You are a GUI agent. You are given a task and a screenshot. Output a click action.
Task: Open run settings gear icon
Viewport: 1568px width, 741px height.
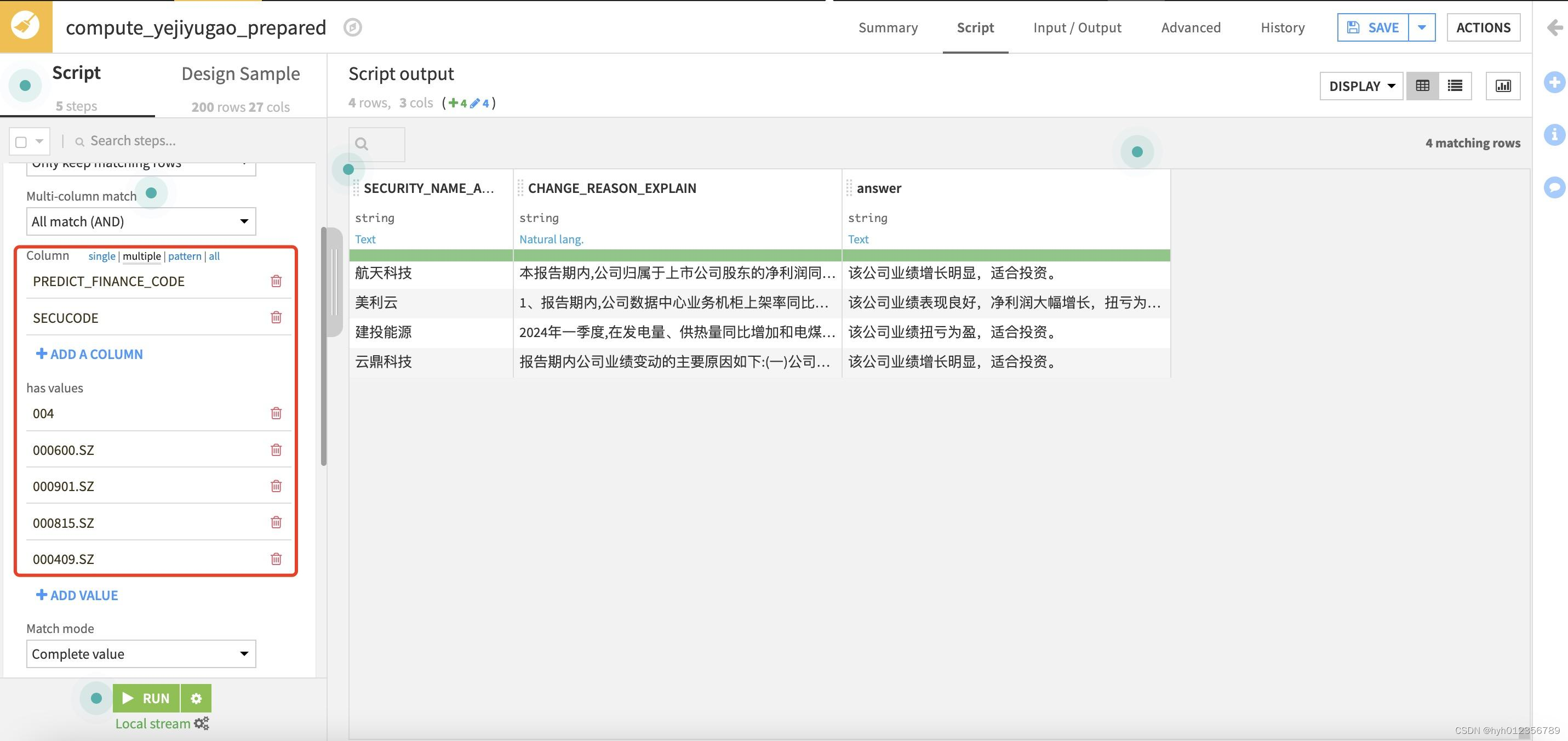pyautogui.click(x=196, y=698)
